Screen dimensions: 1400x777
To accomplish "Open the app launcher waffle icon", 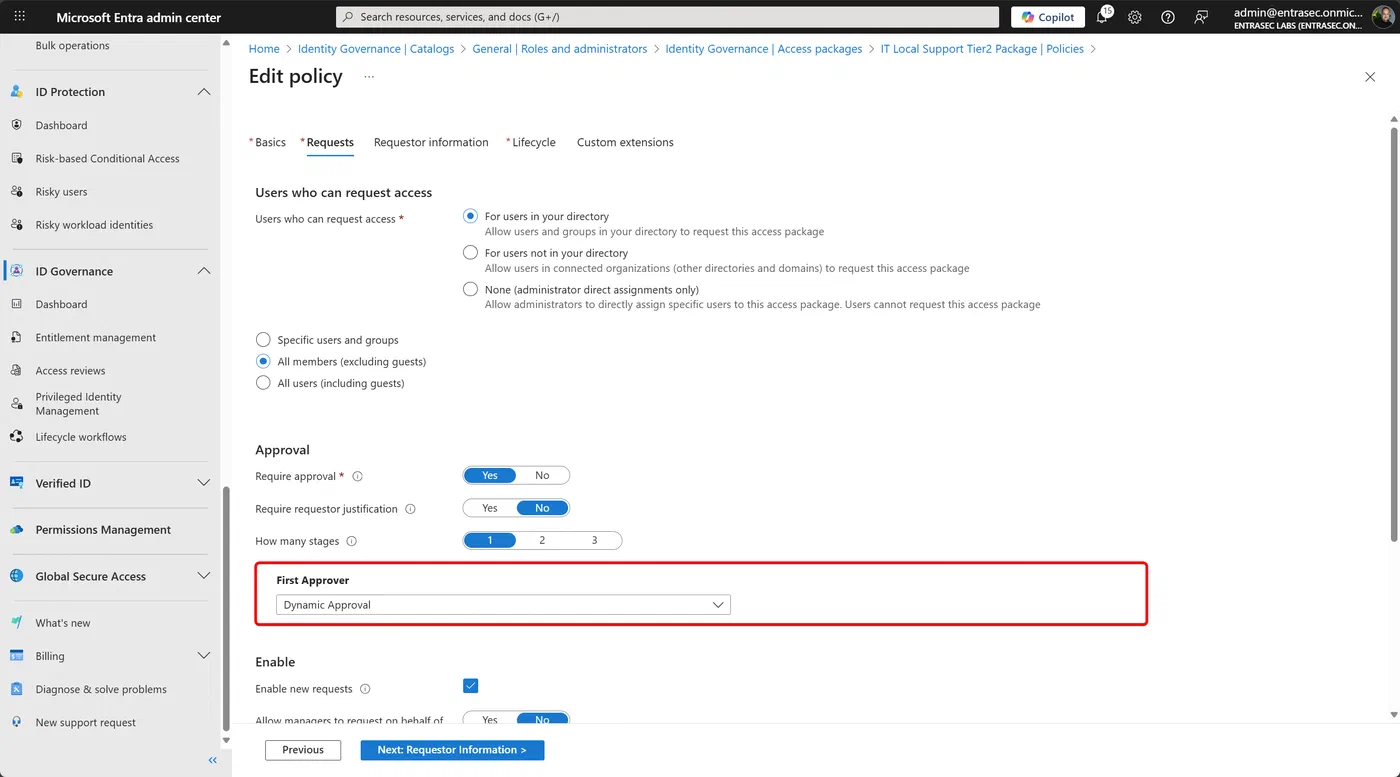I will [x=20, y=17].
